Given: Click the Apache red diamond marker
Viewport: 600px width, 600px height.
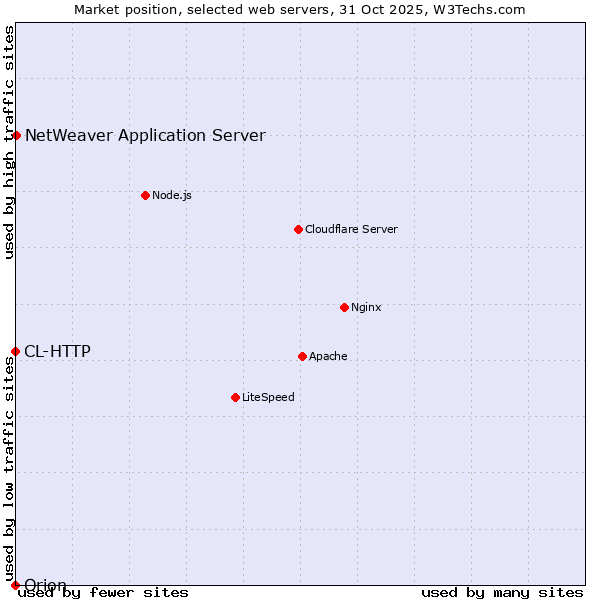Looking at the screenshot, I should [x=302, y=356].
